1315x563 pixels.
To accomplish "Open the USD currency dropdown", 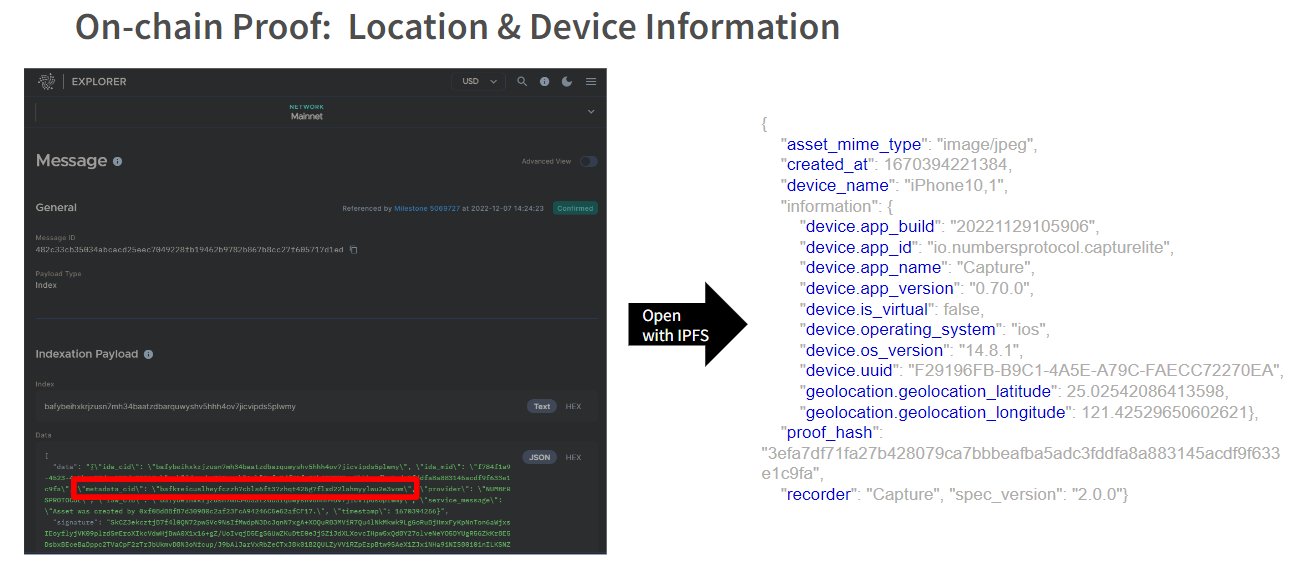I will (478, 81).
